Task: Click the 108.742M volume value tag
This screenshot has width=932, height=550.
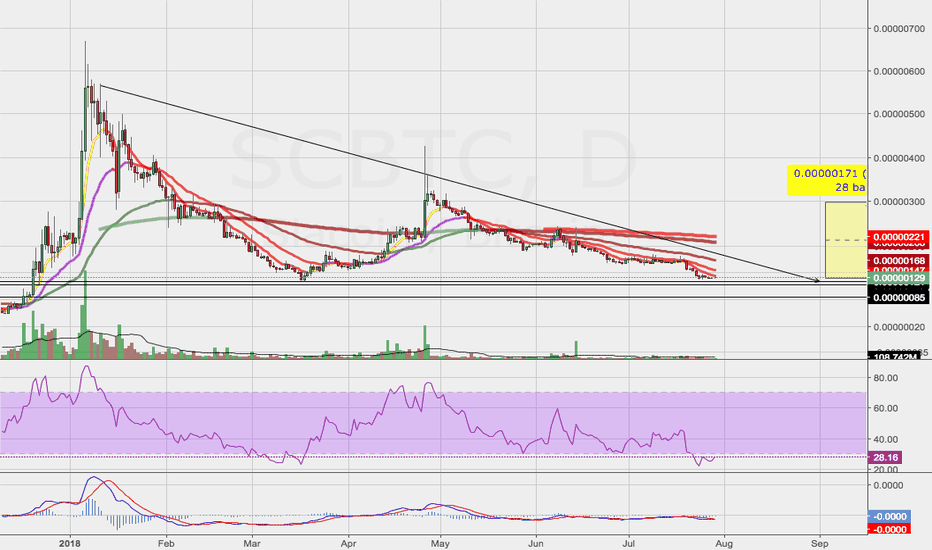Action: pos(893,356)
